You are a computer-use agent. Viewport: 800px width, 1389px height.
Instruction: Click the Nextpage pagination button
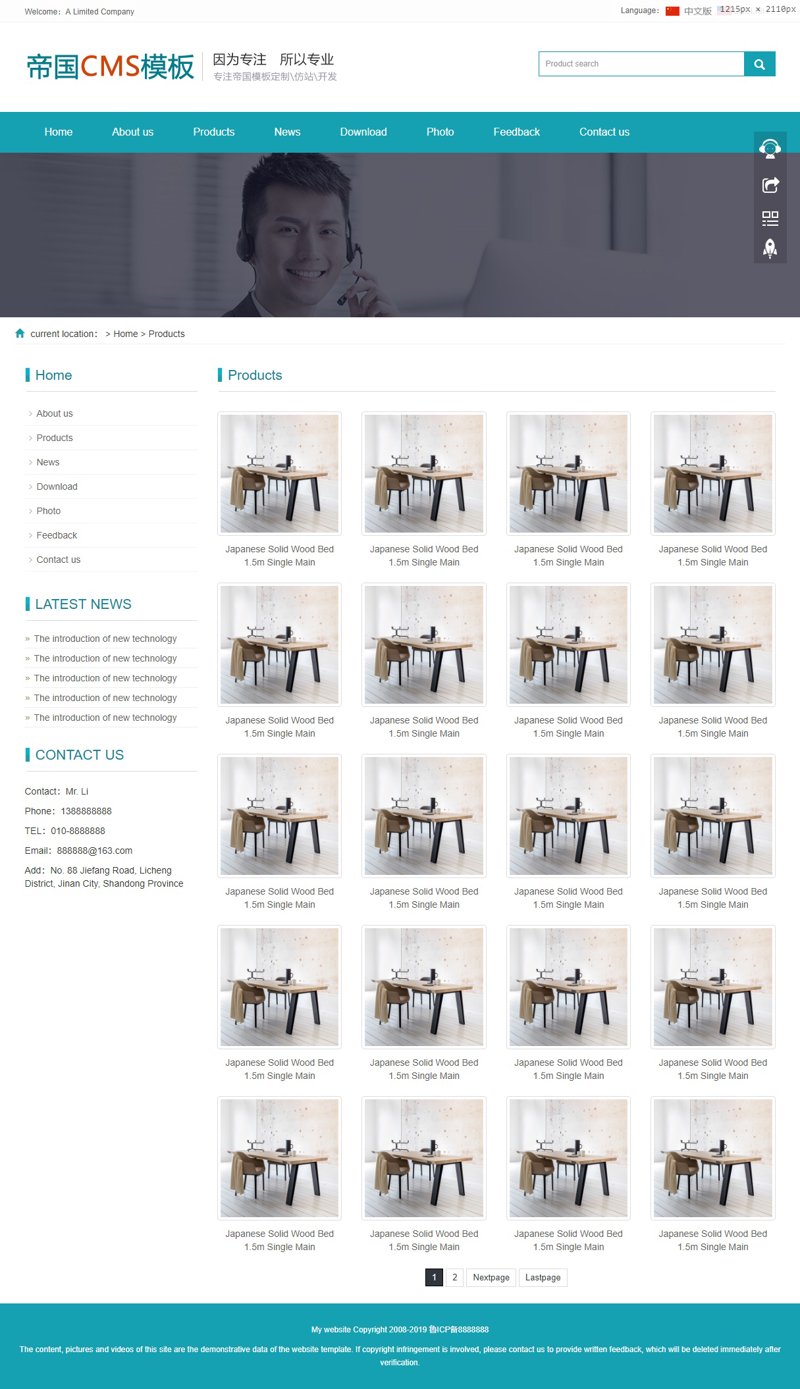pos(491,1277)
